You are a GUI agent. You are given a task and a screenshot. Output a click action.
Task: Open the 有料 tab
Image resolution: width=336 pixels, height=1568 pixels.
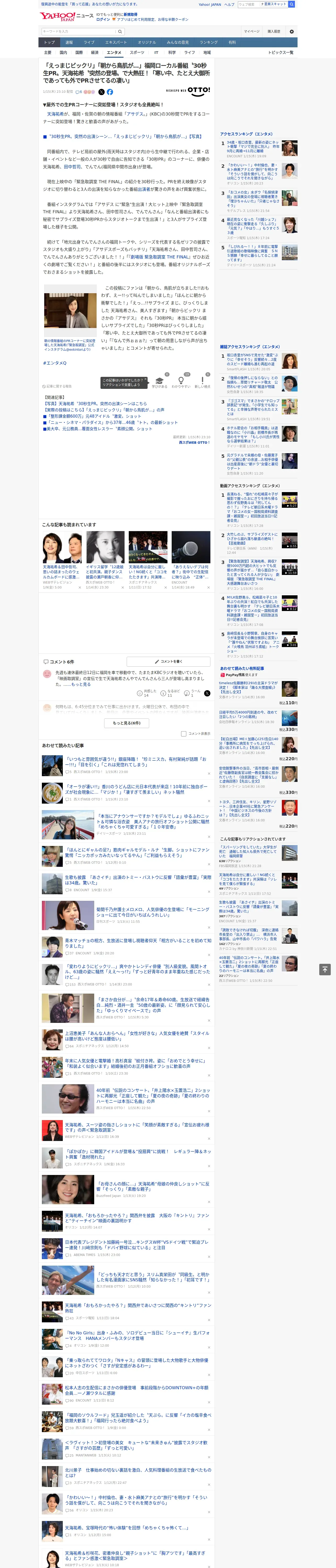click(x=232, y=43)
